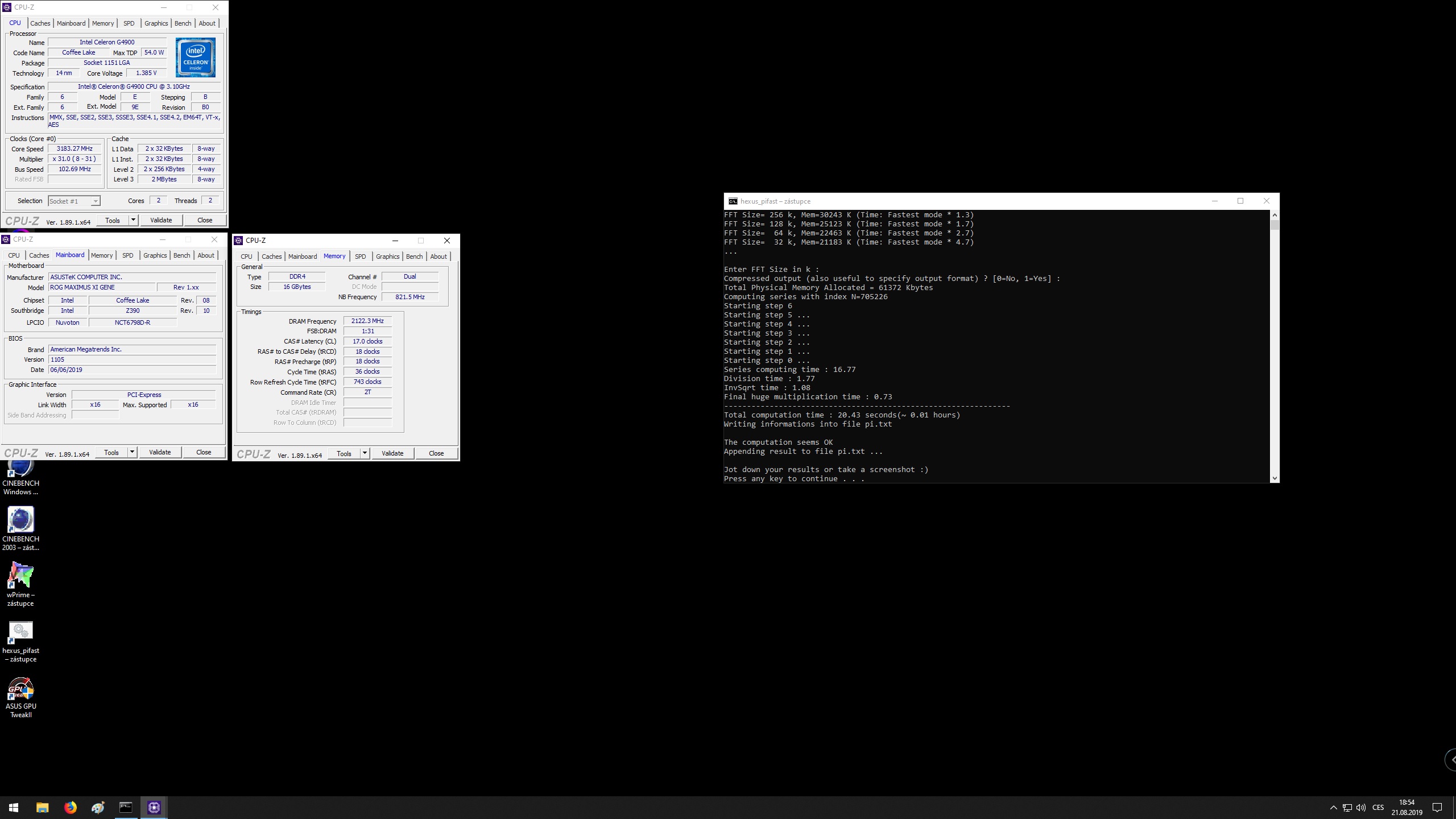Click the ROG MAXIMUS XI GENE model field
1456x819 pixels.
[x=102, y=287]
